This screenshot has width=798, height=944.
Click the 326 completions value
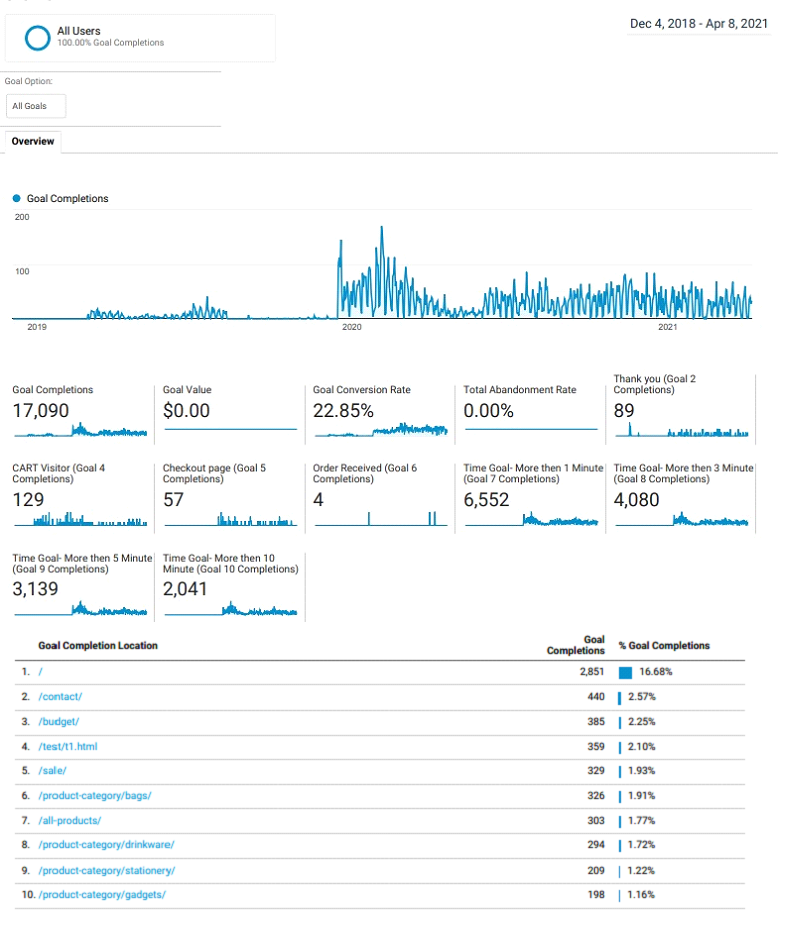596,796
